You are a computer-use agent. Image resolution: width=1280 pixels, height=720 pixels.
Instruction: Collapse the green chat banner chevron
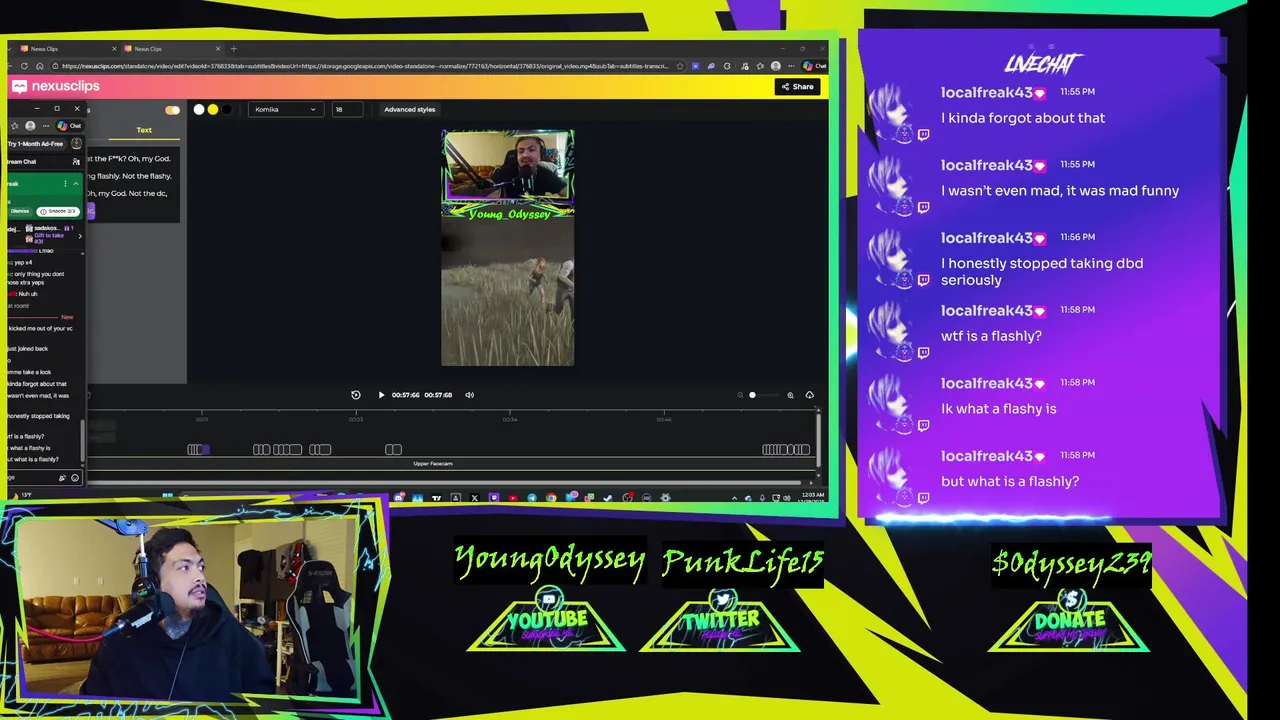pyautogui.click(x=76, y=183)
